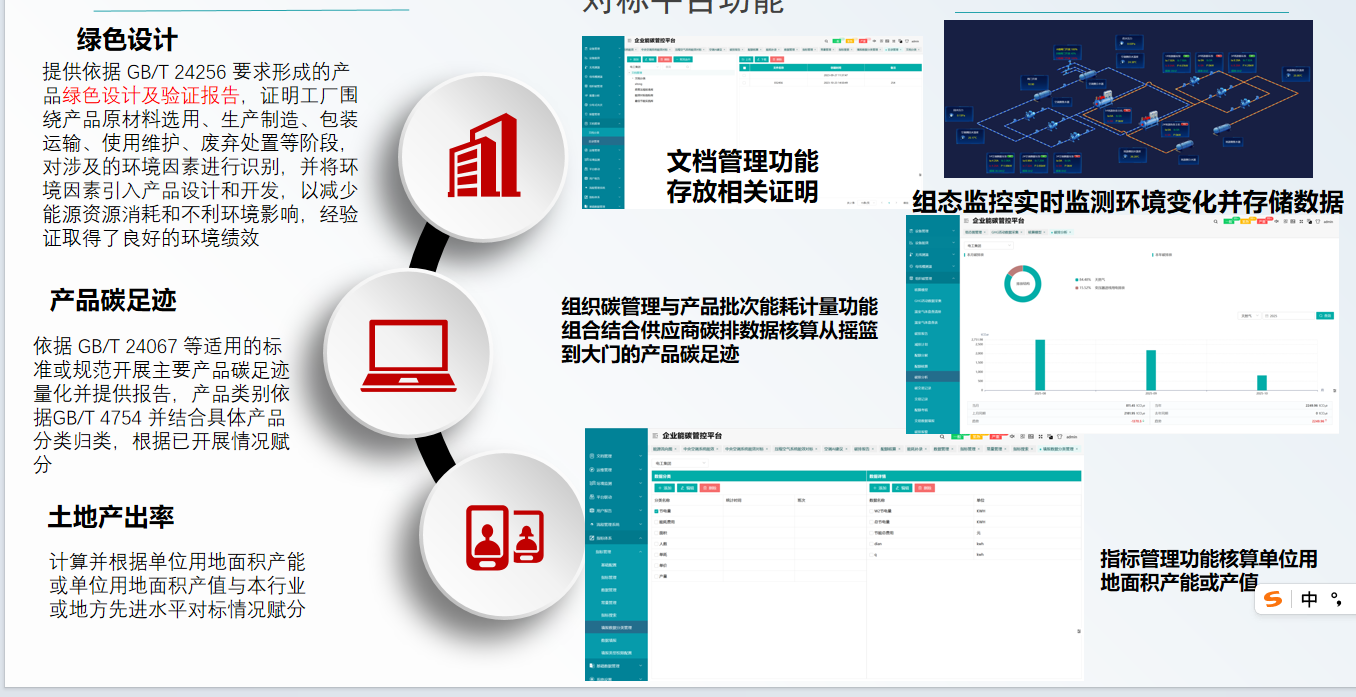Click the 产品碳足迹 heading
The image size is (1356, 697).
[x=113, y=300]
